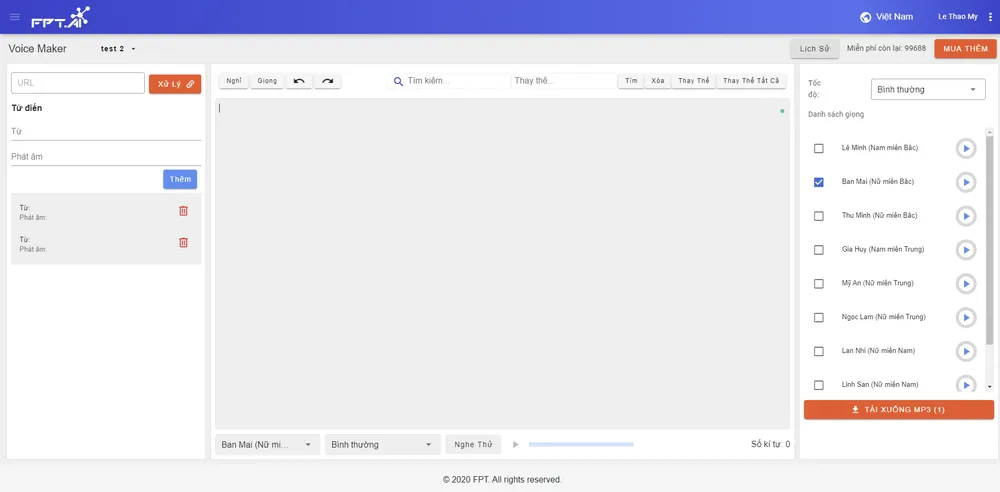Uncheck the Ban Mai (Nữ miền Bắc) checkbox
Viewport: 1000px width, 492px height.
click(x=819, y=182)
